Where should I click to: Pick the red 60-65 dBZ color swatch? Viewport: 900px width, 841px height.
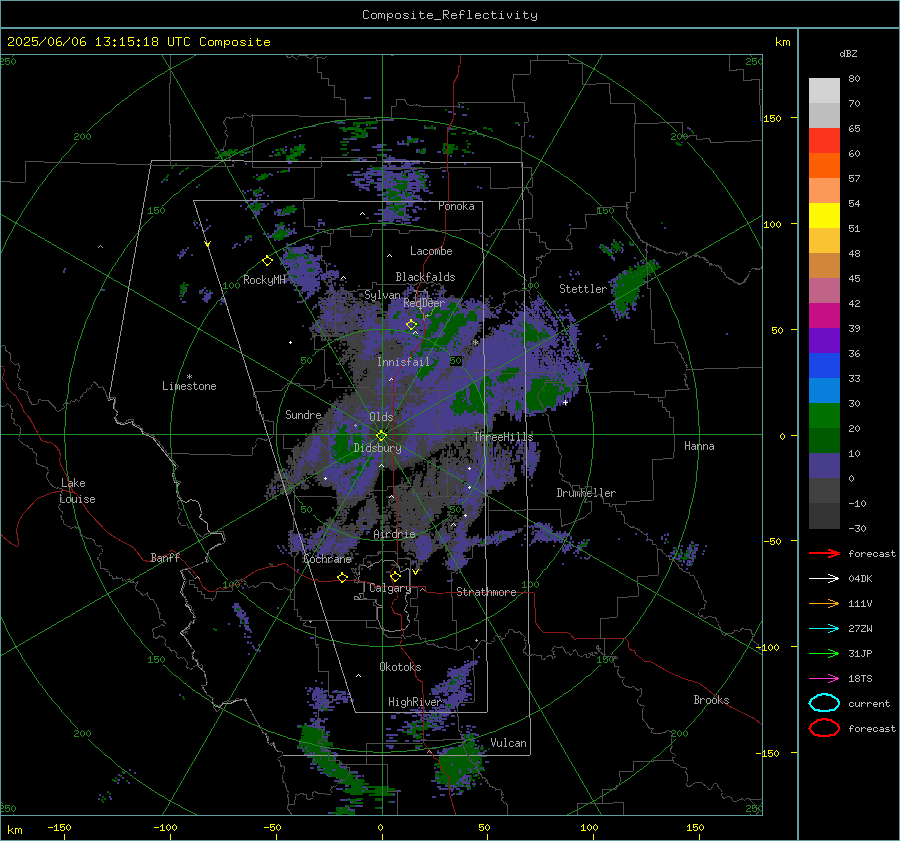(824, 141)
